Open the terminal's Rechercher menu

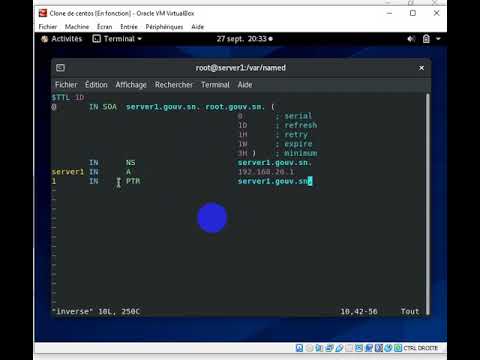174,85
